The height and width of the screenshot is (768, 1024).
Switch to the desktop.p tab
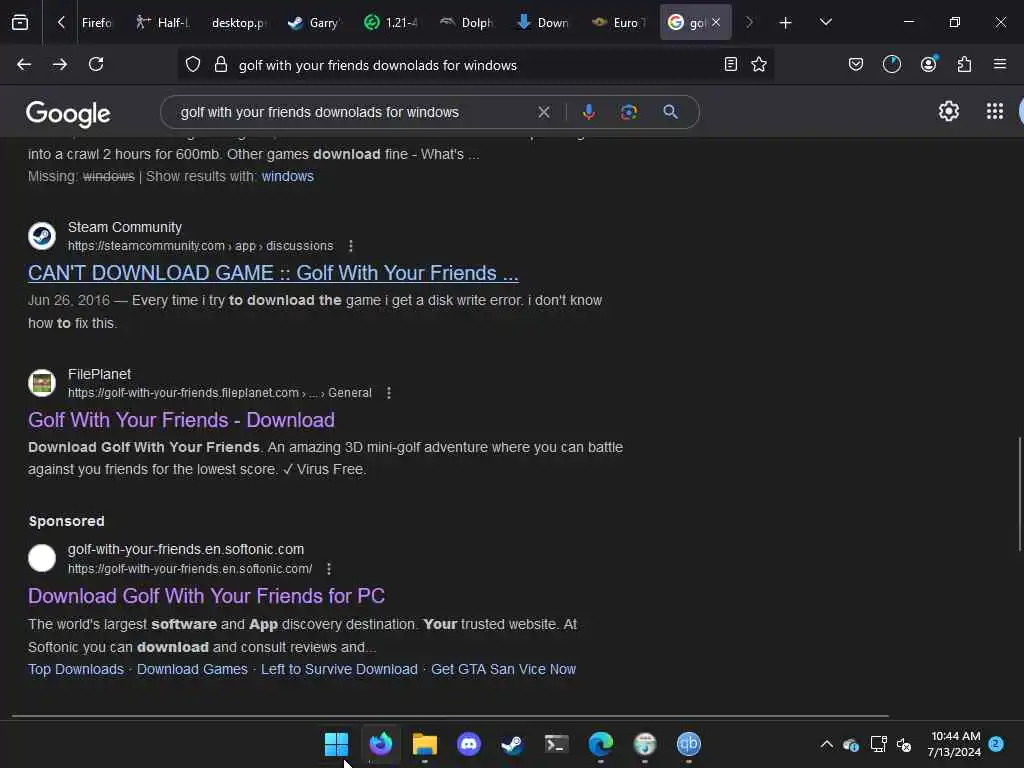click(238, 23)
